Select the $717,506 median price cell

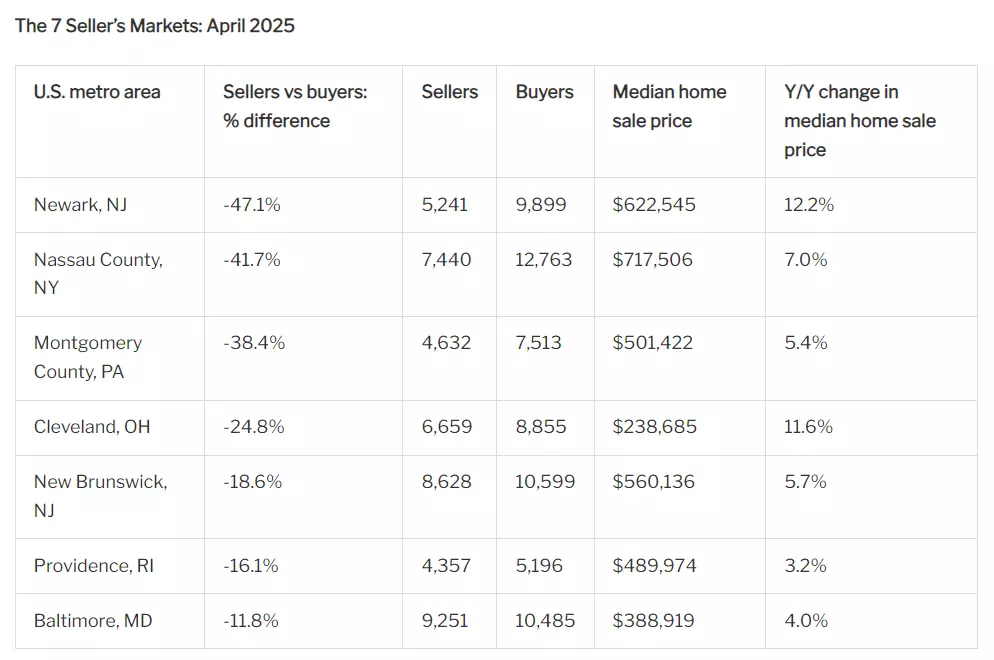(x=652, y=260)
